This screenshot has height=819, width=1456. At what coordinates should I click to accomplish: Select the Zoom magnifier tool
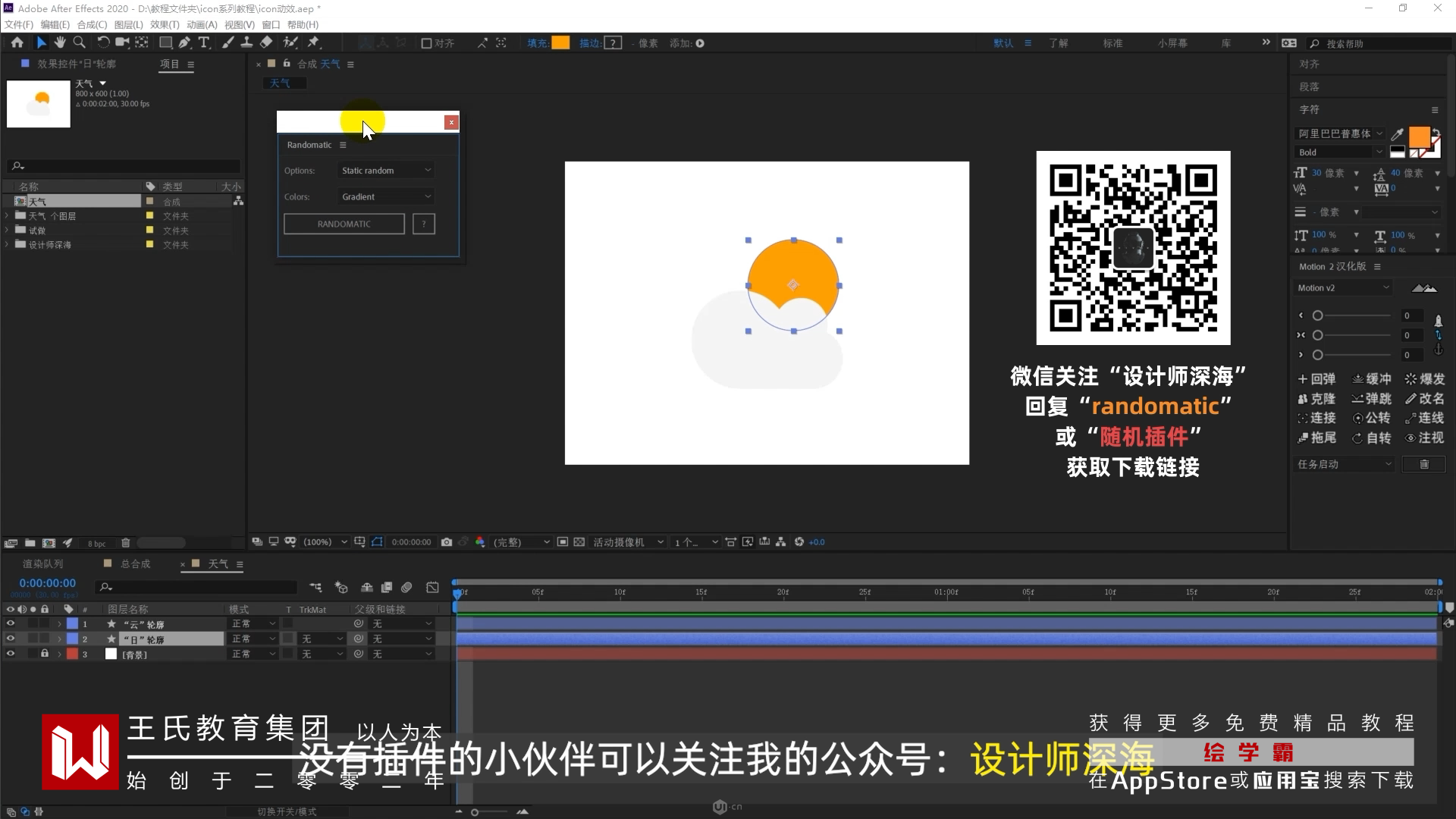[x=79, y=43]
